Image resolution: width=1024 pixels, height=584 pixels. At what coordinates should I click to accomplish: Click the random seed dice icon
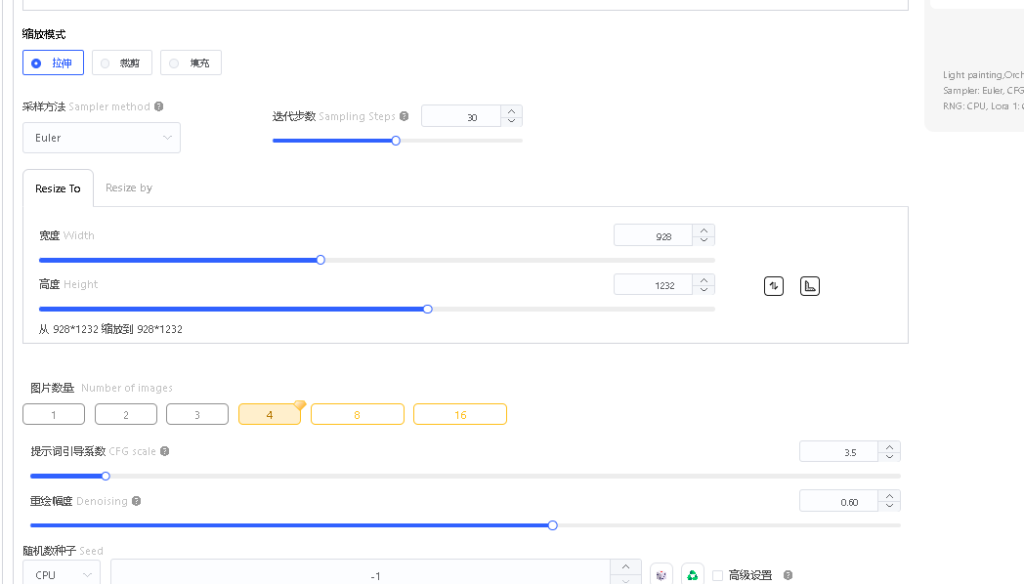tap(661, 575)
